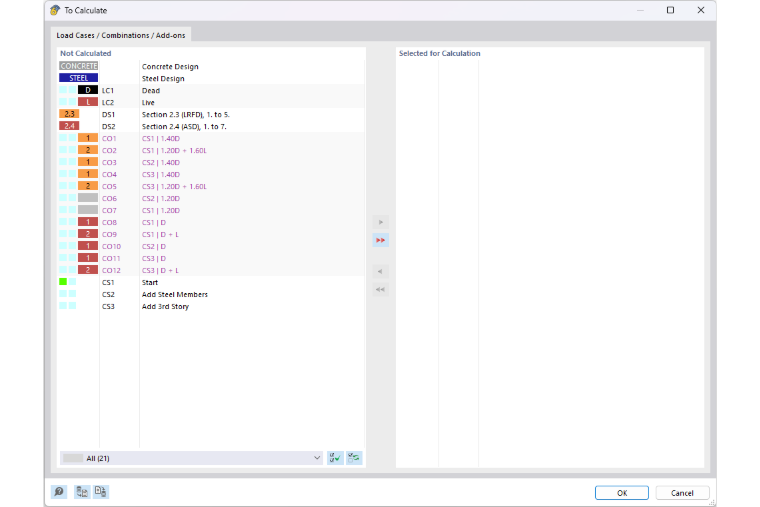760x507 pixels.
Task: Select CO11 CS3 | D row
Action: click(x=211, y=258)
